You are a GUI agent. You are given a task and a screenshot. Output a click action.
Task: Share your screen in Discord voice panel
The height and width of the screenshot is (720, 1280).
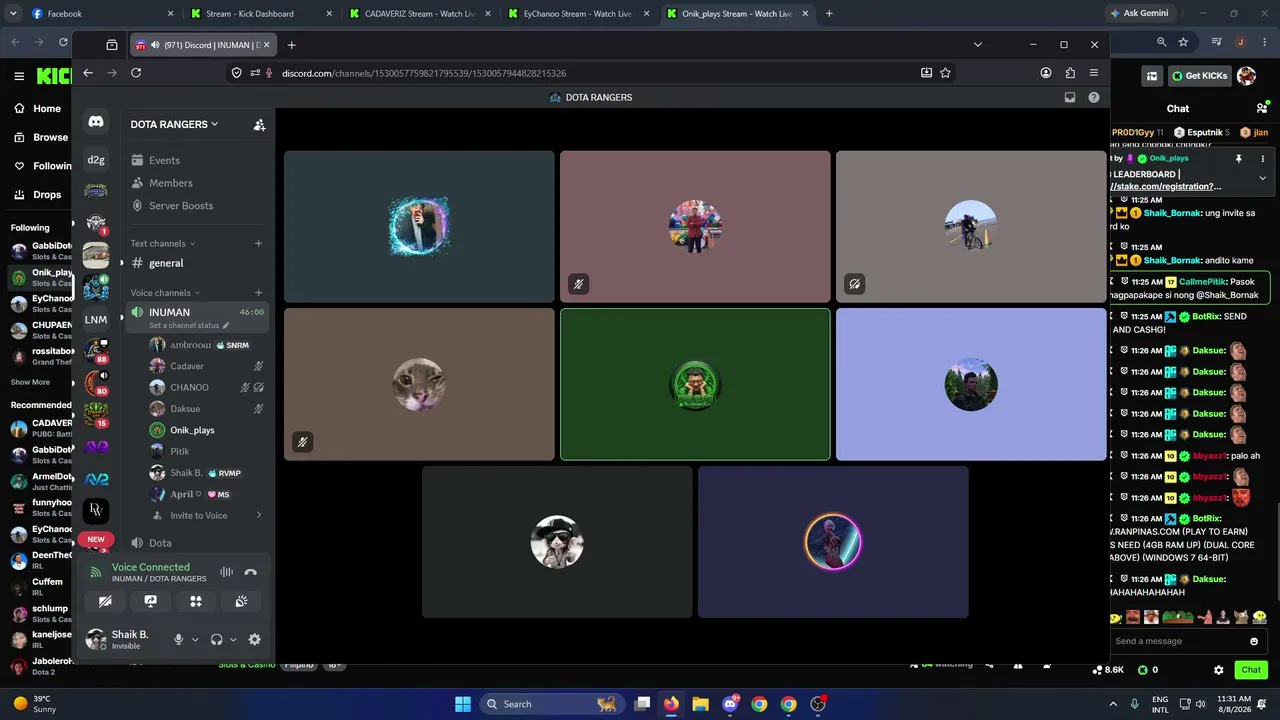[x=150, y=601]
